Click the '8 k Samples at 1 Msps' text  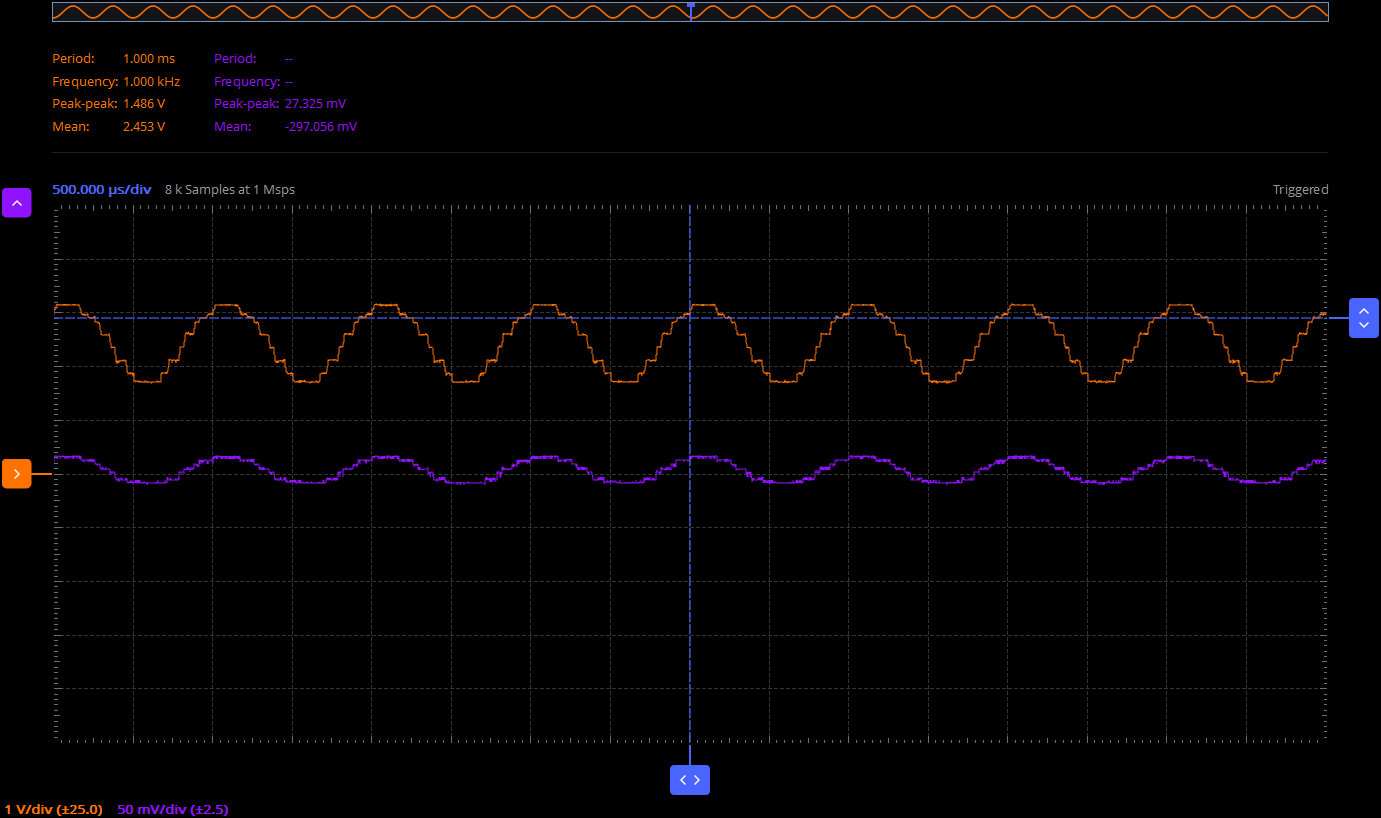[x=230, y=190]
